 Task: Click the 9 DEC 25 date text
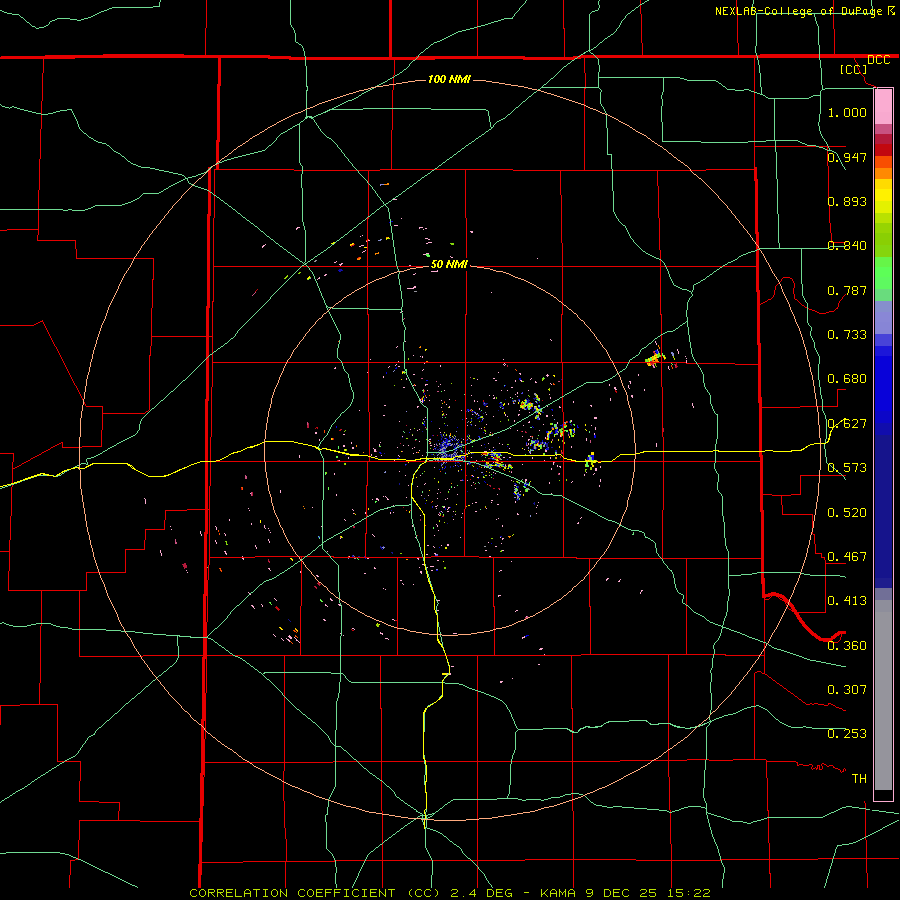coord(621,893)
